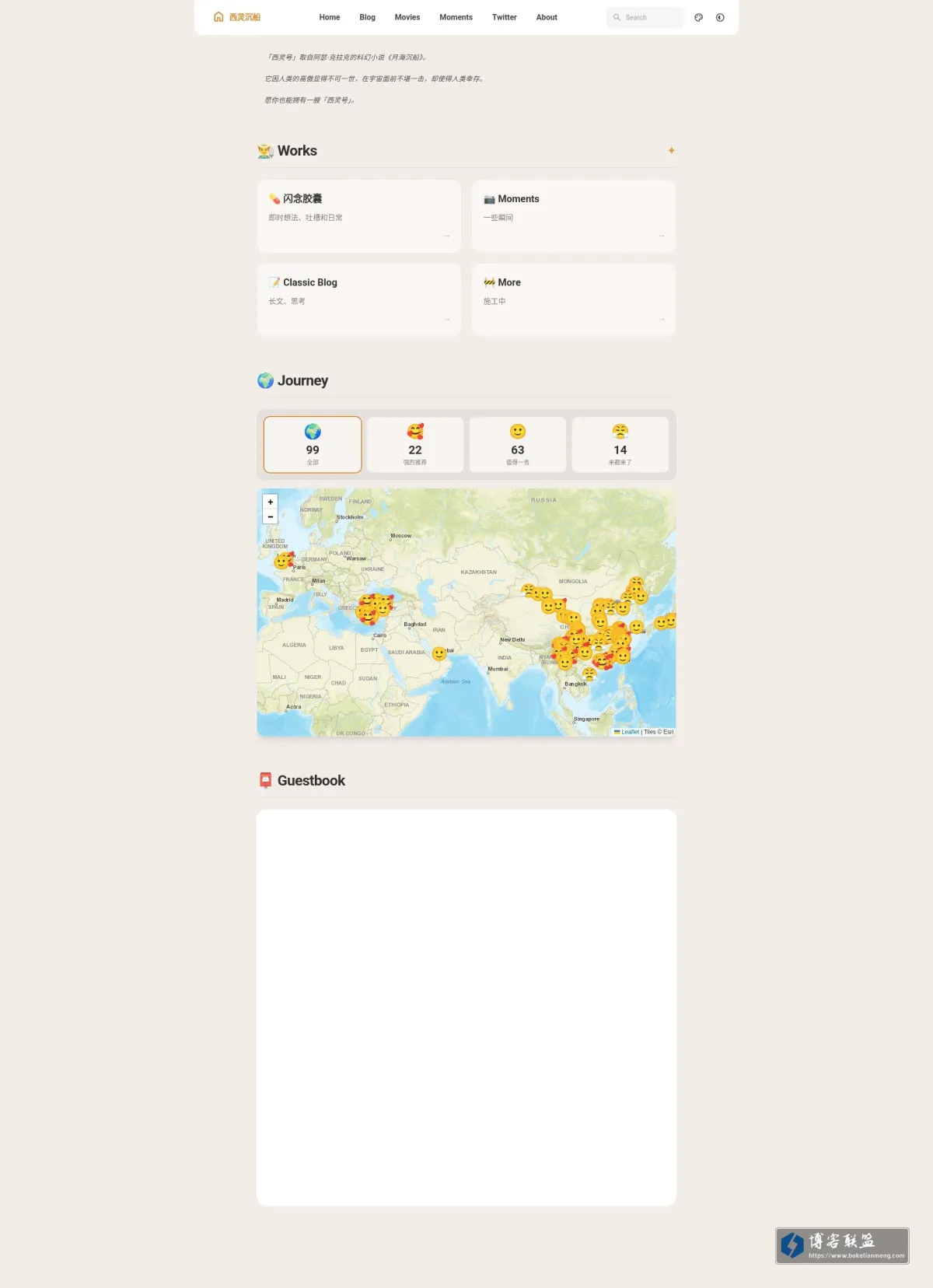Zoom in on the journey map
This screenshot has height=1288, width=933.
coord(271,502)
